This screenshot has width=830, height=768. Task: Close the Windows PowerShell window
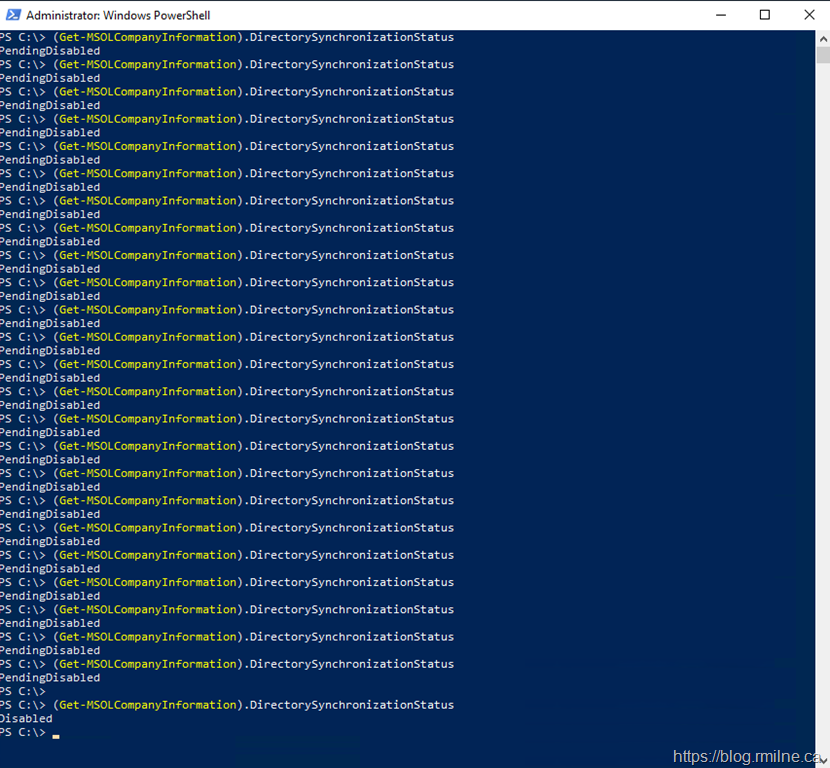[x=809, y=15]
